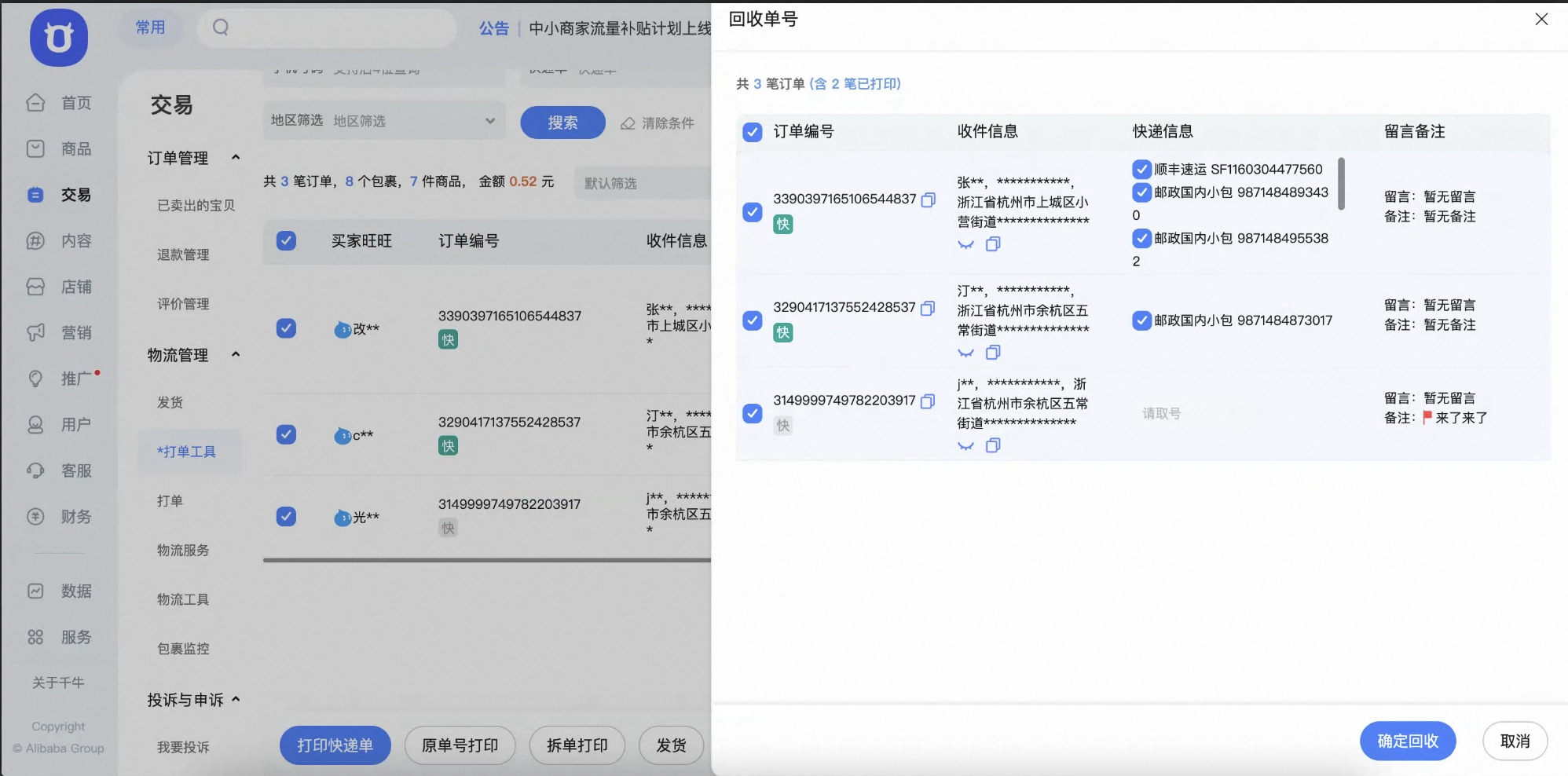Collapse the 投诉与申诉 section
Screen dimensions: 1568x776
click(x=236, y=699)
